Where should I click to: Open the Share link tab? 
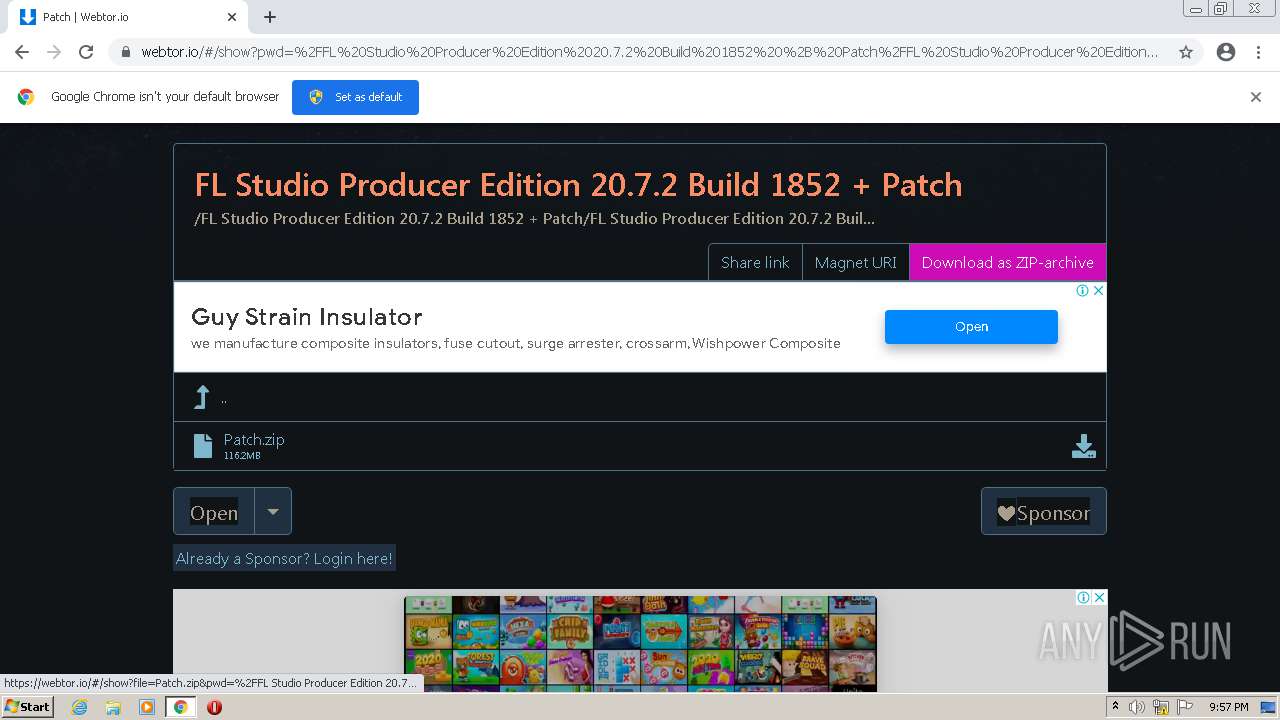coord(755,262)
